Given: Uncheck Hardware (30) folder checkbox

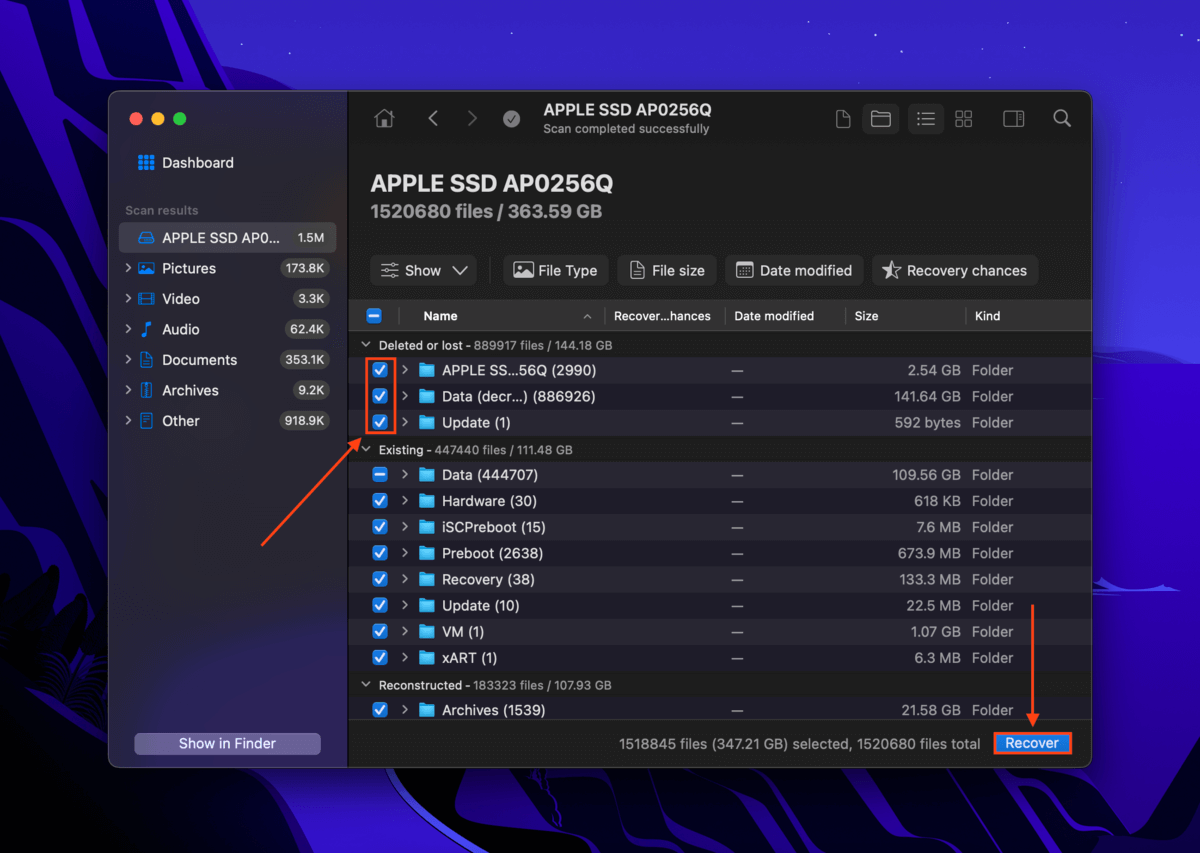Looking at the screenshot, I should (380, 501).
